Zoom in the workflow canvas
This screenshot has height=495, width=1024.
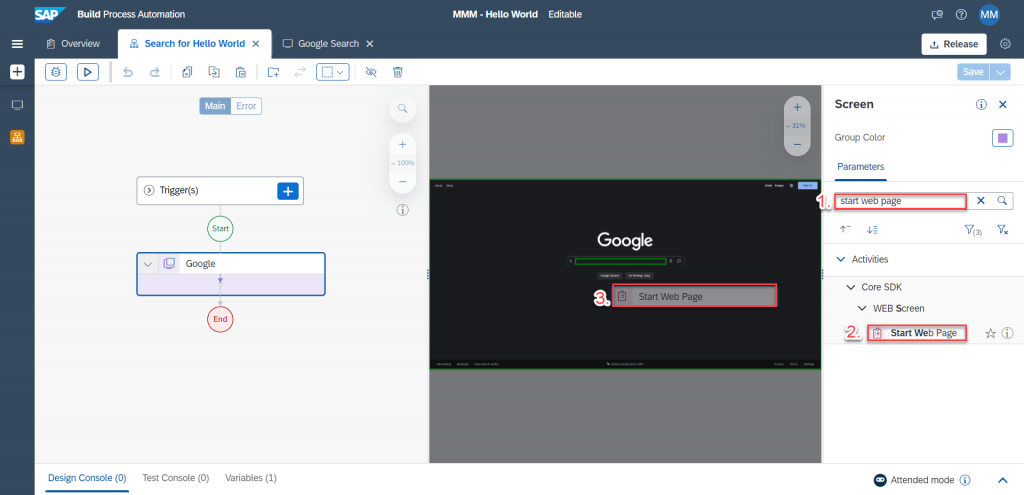[x=402, y=144]
